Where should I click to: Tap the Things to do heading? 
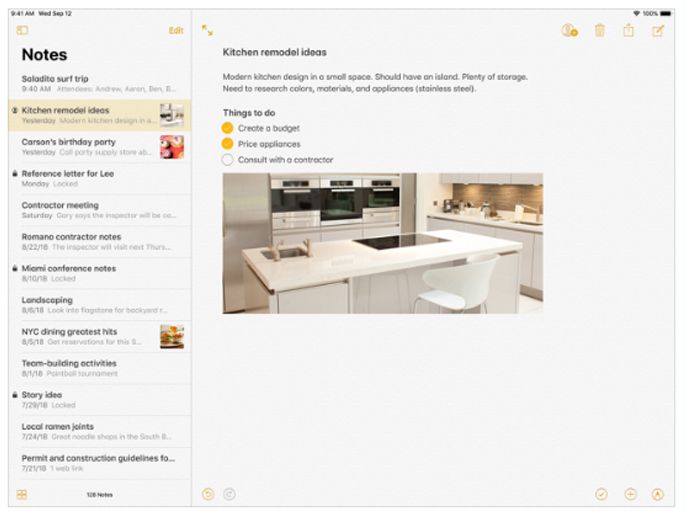coord(249,113)
